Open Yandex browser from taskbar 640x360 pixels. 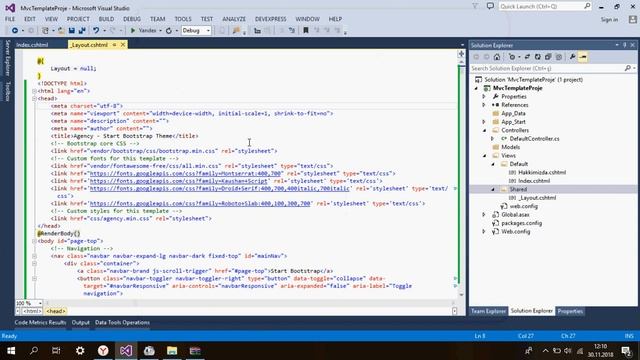(103, 351)
